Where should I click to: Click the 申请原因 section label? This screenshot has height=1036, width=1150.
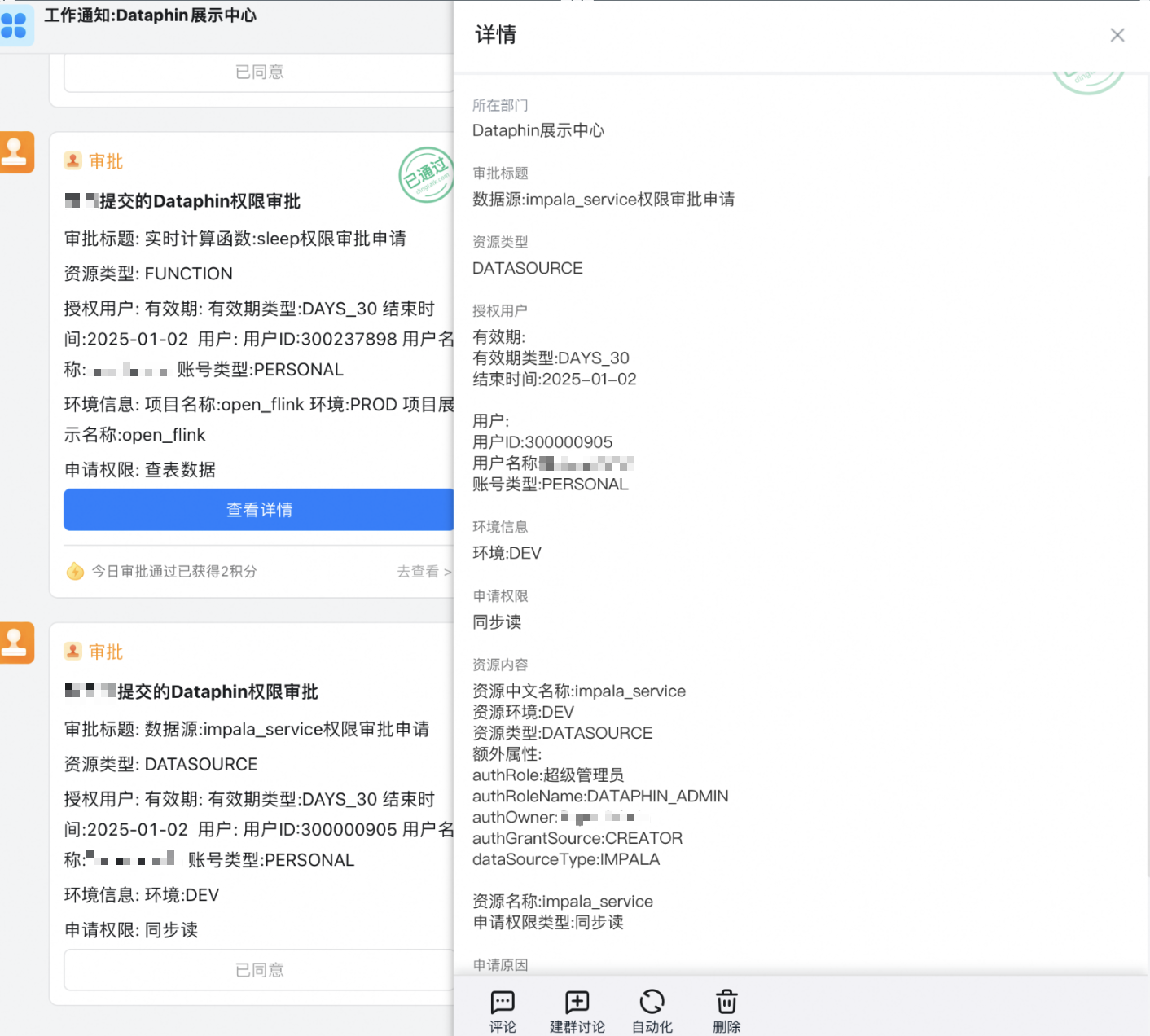pos(500,965)
